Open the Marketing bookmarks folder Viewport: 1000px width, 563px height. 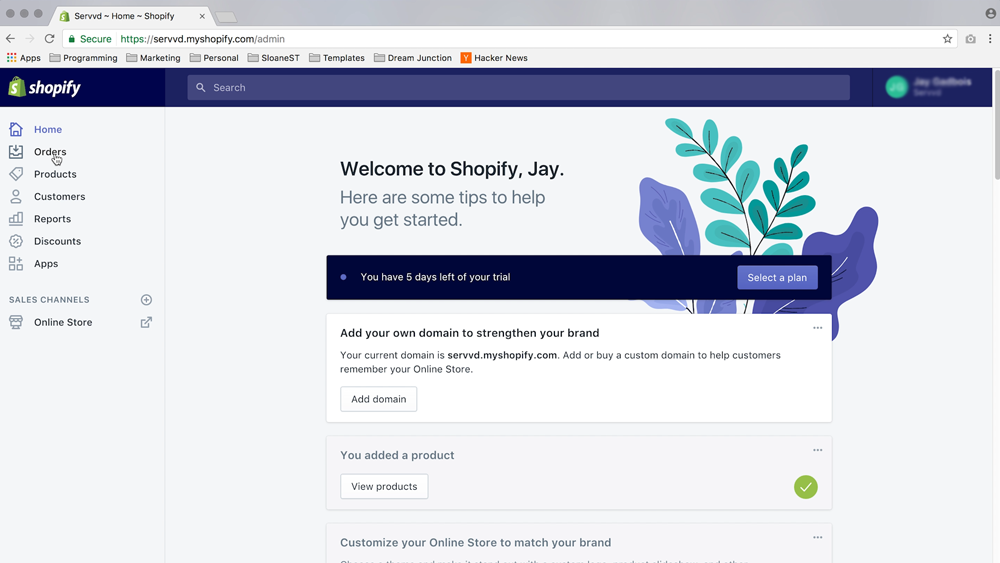[x=153, y=58]
